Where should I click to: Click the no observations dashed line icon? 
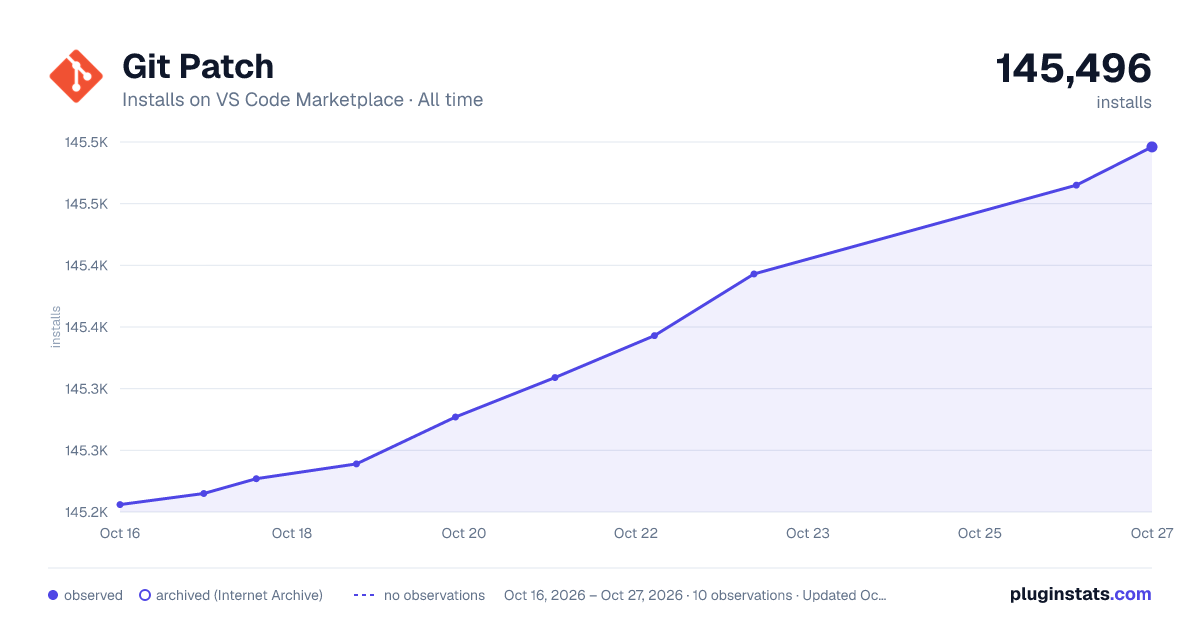coord(364,595)
